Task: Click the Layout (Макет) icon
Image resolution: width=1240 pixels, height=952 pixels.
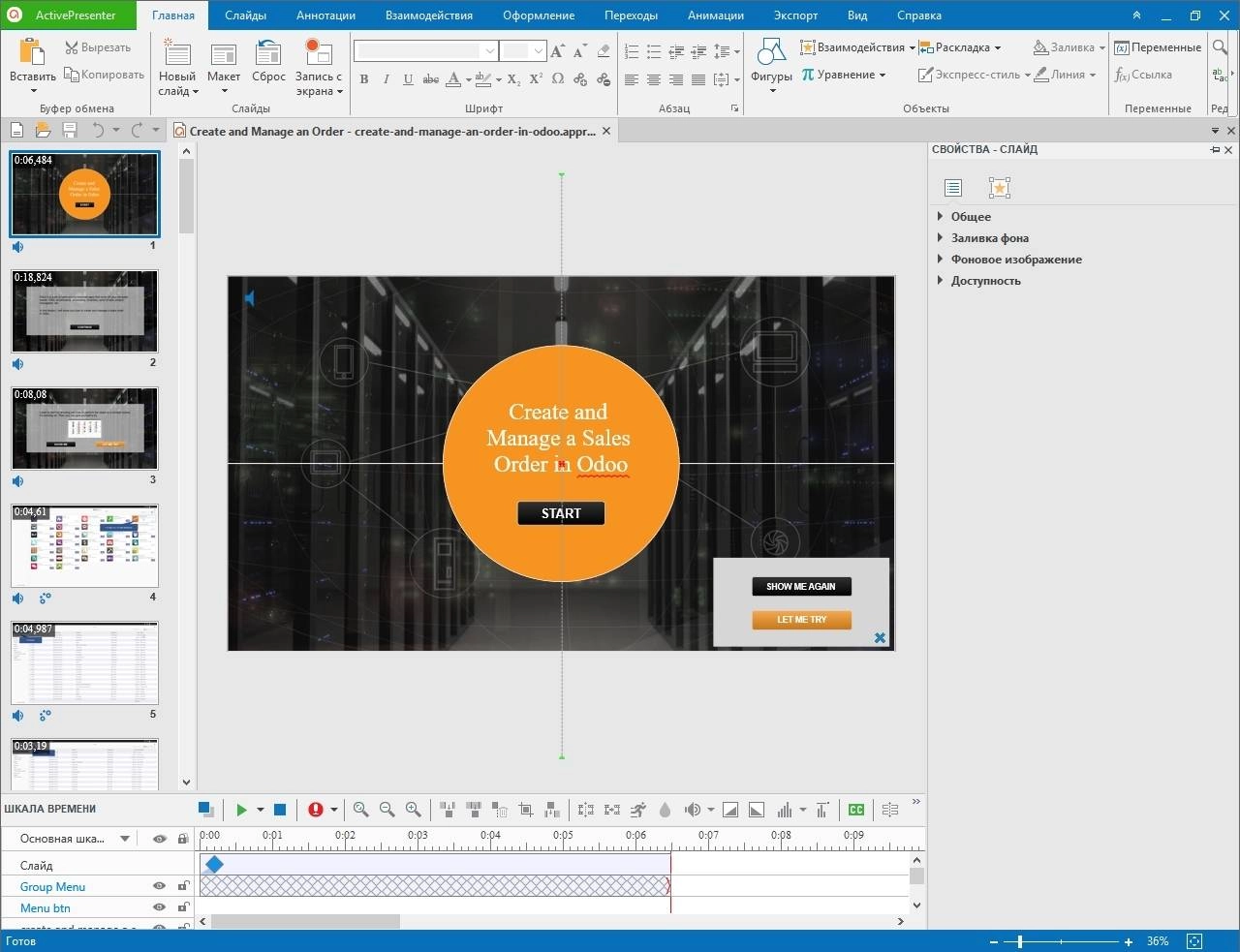Action: (224, 53)
